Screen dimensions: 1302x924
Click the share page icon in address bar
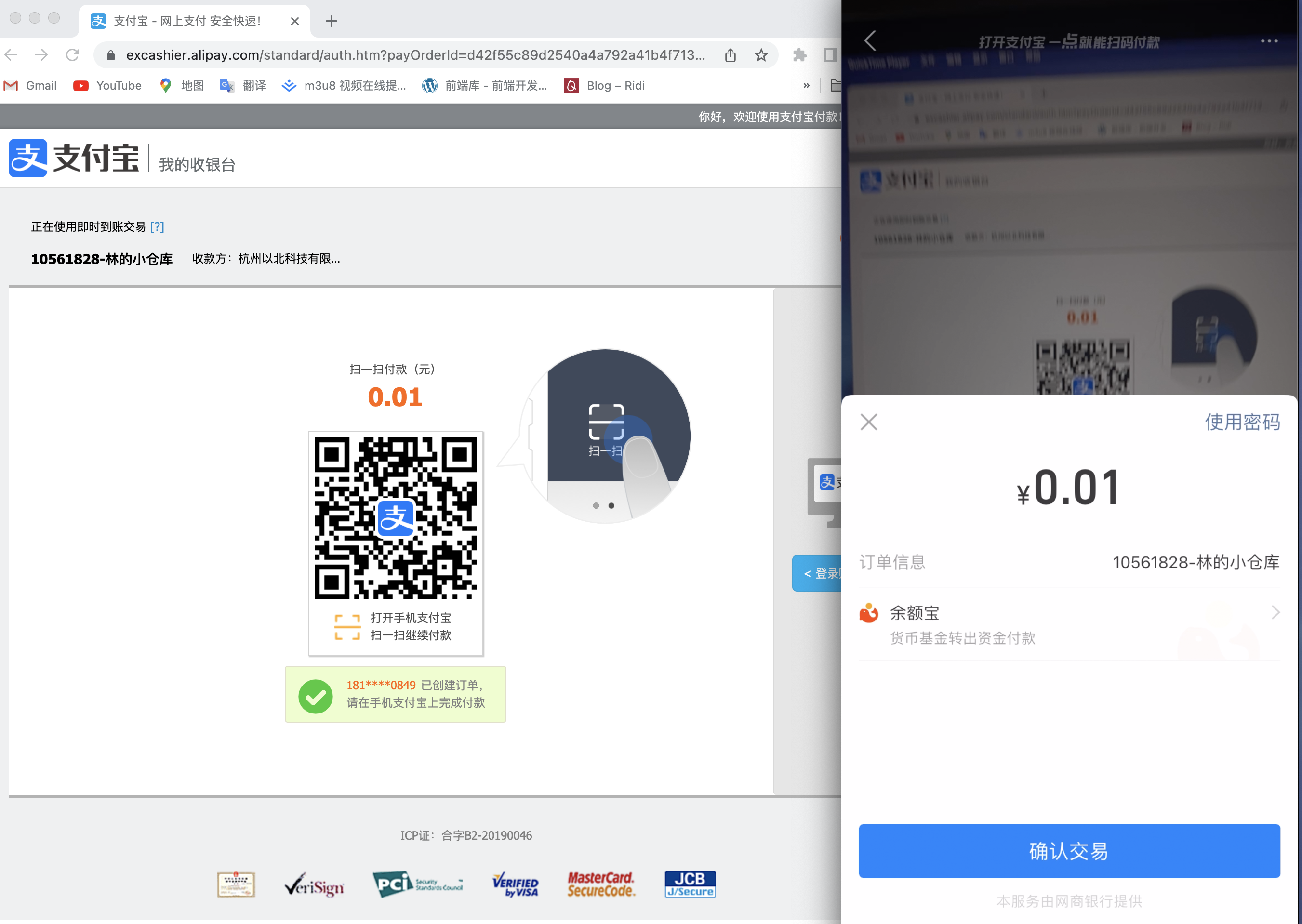730,55
